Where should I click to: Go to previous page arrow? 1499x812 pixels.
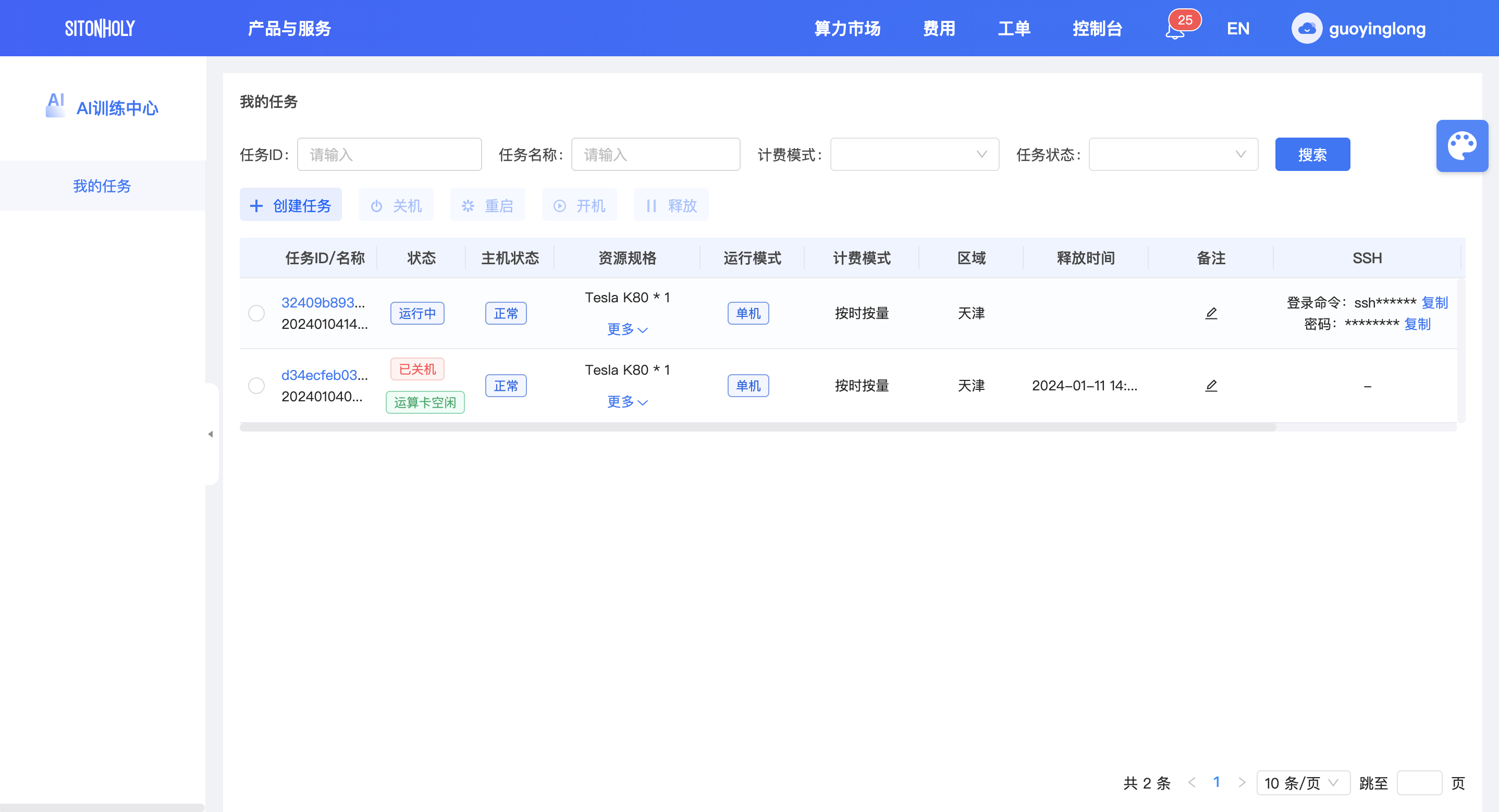pyautogui.click(x=1192, y=782)
